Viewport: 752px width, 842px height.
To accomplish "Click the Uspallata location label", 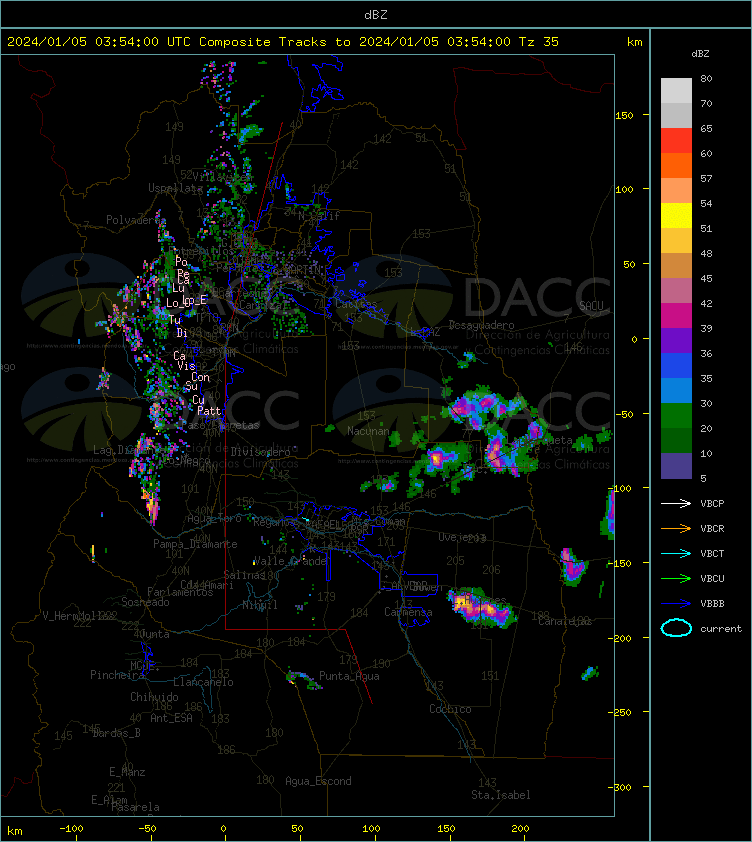I will (175, 188).
